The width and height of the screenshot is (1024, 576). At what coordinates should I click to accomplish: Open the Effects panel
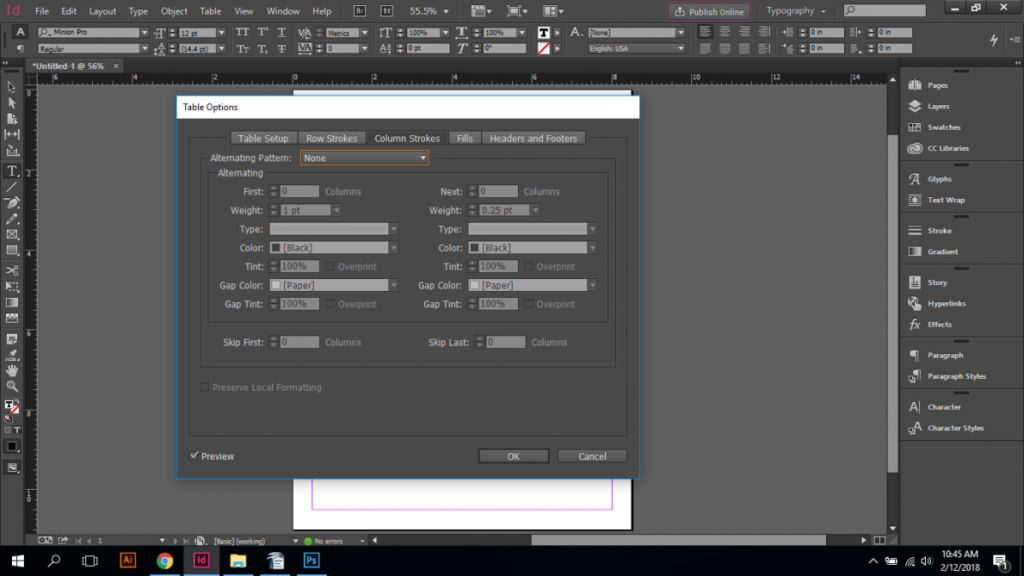coord(940,324)
